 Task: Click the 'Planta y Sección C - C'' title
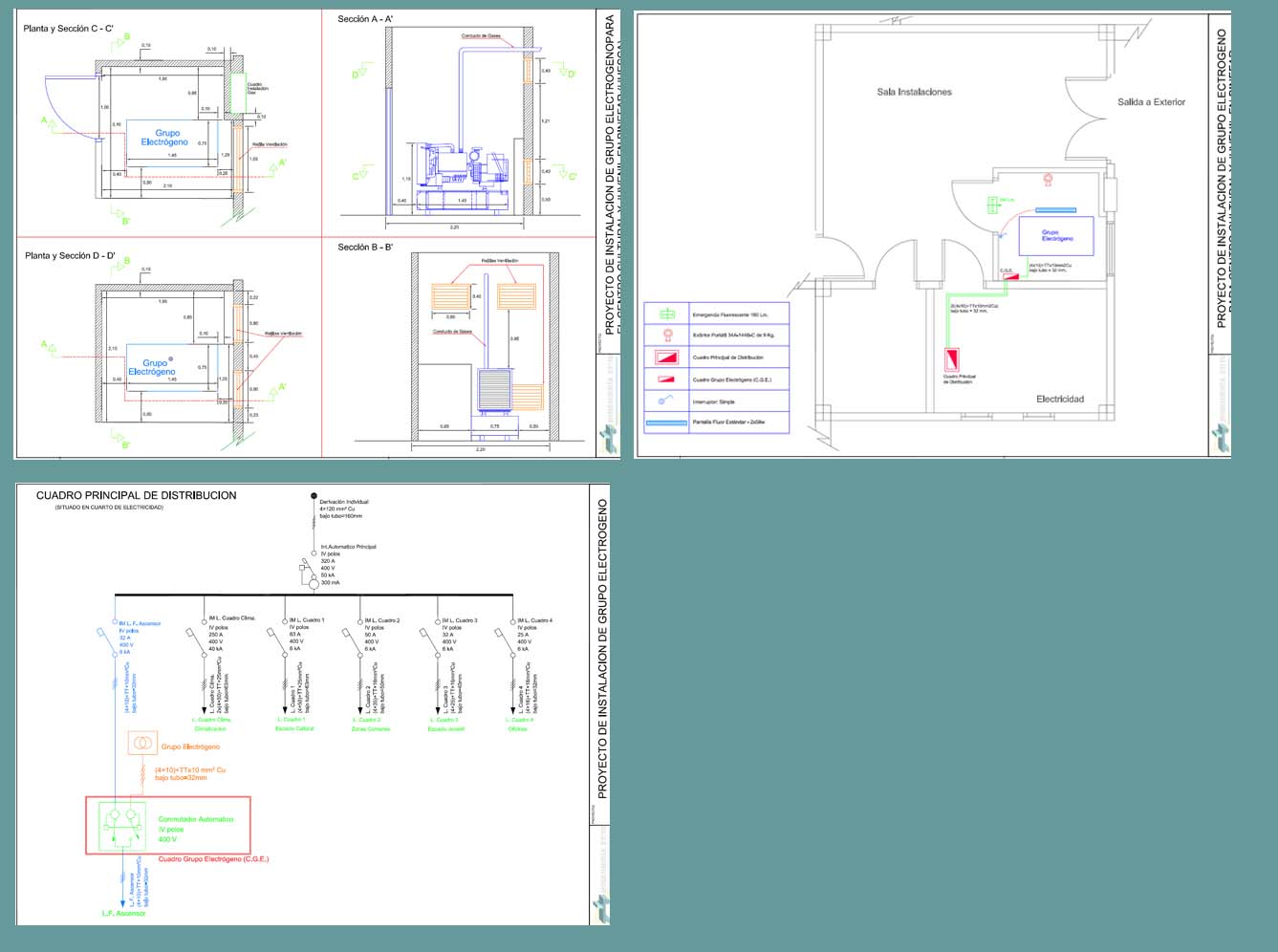(69, 29)
